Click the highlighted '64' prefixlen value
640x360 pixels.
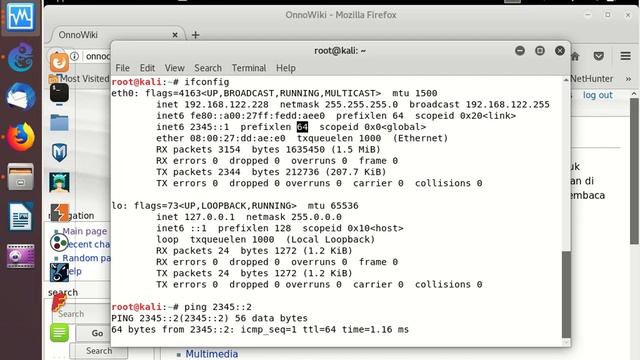302,127
